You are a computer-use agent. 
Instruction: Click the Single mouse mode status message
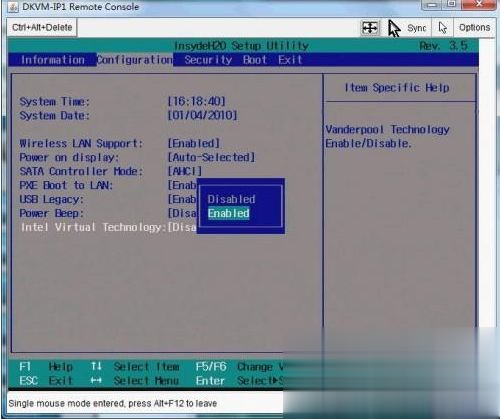[113, 403]
